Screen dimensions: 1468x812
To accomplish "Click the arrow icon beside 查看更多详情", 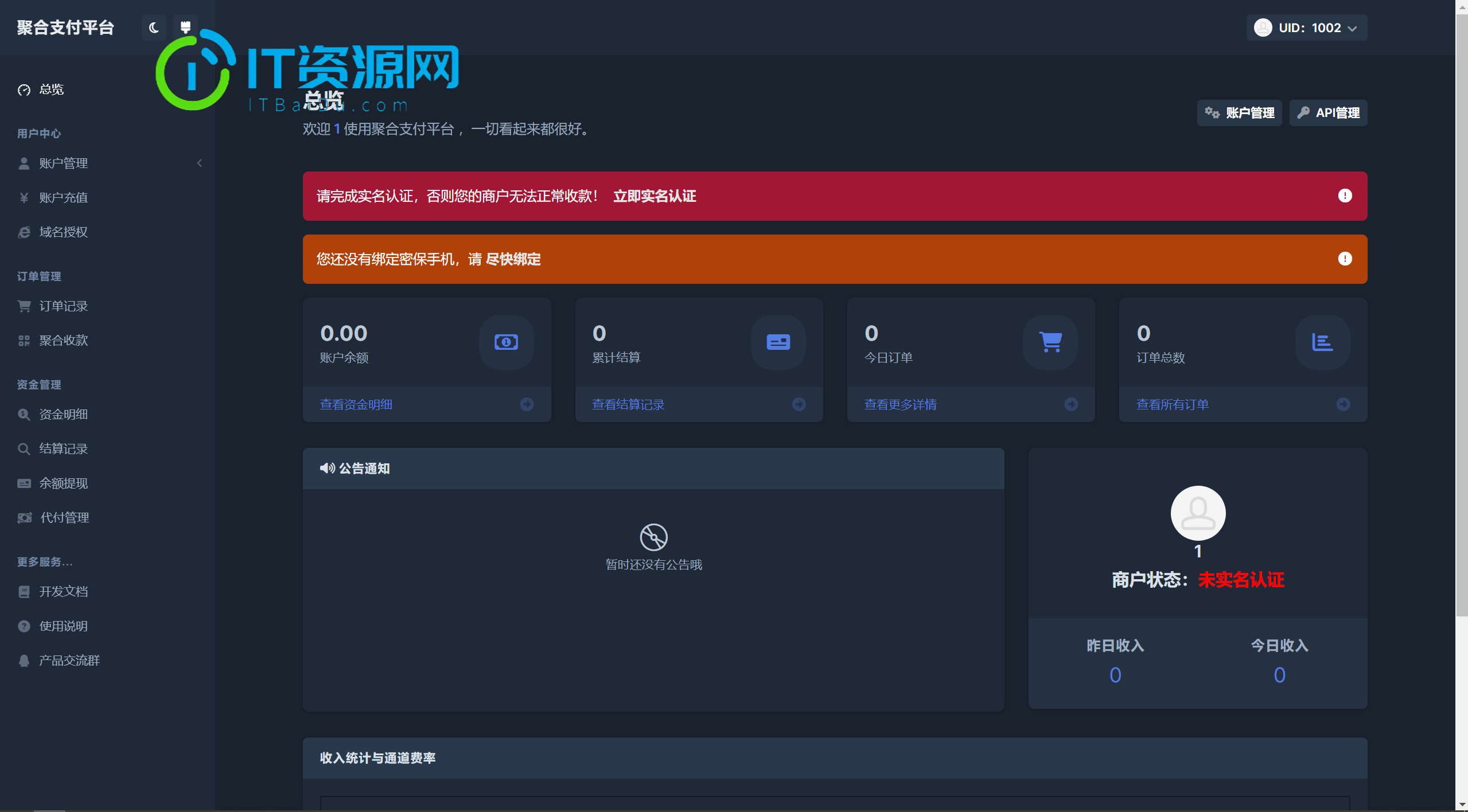I will click(1071, 404).
